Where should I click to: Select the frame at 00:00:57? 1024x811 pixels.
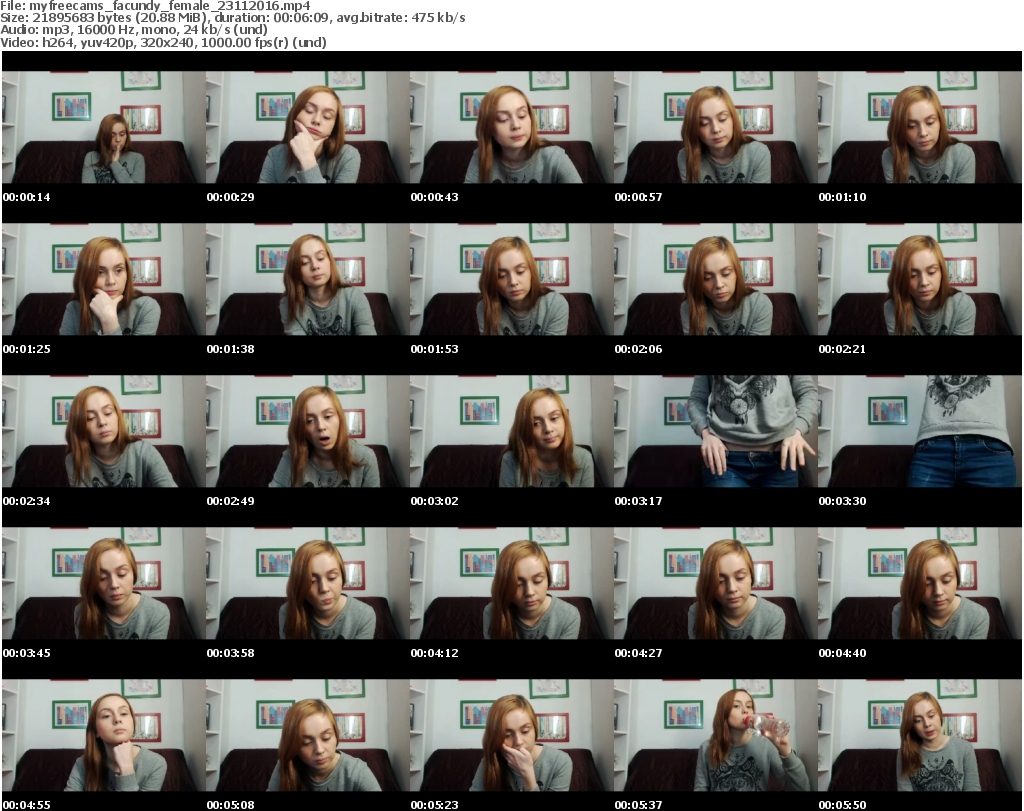(716, 127)
